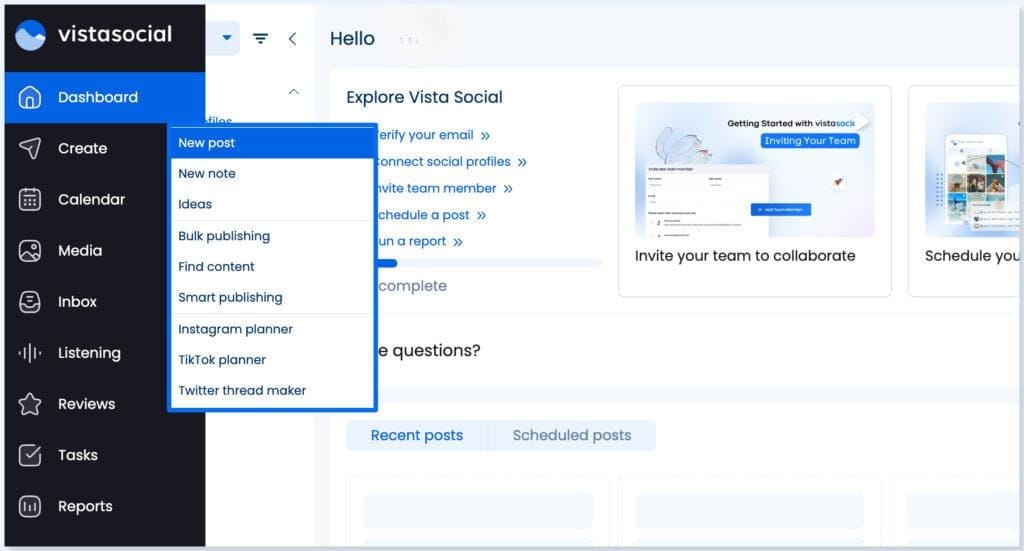The image size is (1024, 551).
Task: Click the Run a report link
Action: click(x=421, y=242)
